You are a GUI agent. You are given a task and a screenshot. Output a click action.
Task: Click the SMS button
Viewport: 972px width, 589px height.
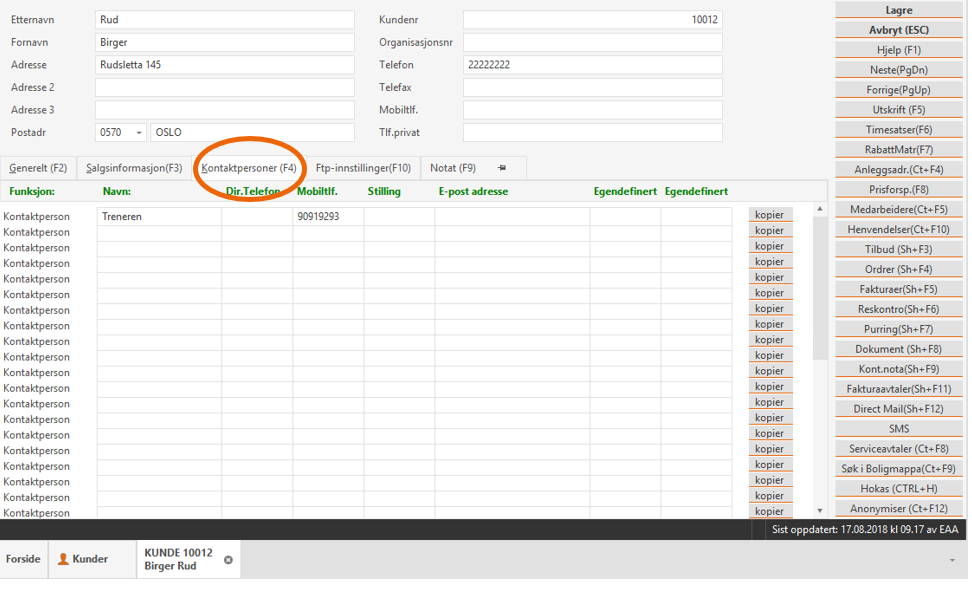(899, 429)
